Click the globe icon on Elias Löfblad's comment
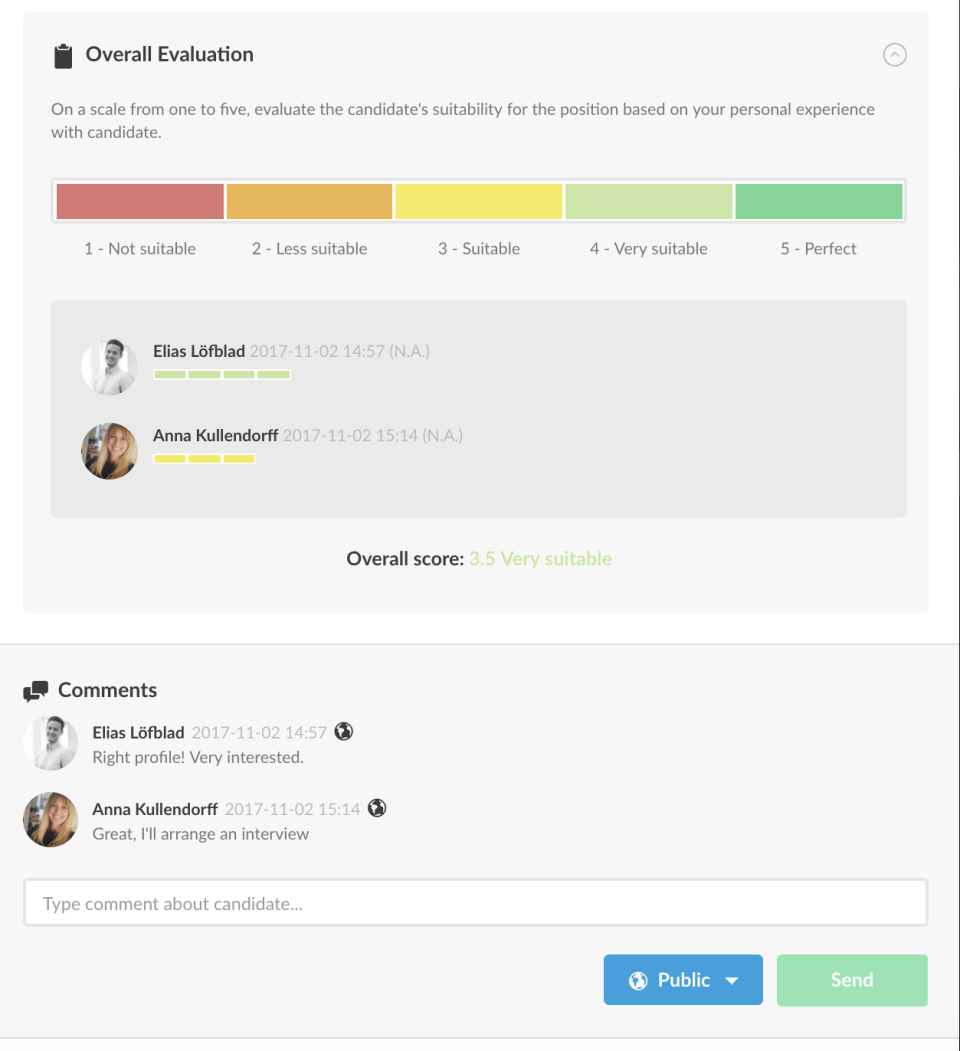The height and width of the screenshot is (1051, 960). [344, 731]
